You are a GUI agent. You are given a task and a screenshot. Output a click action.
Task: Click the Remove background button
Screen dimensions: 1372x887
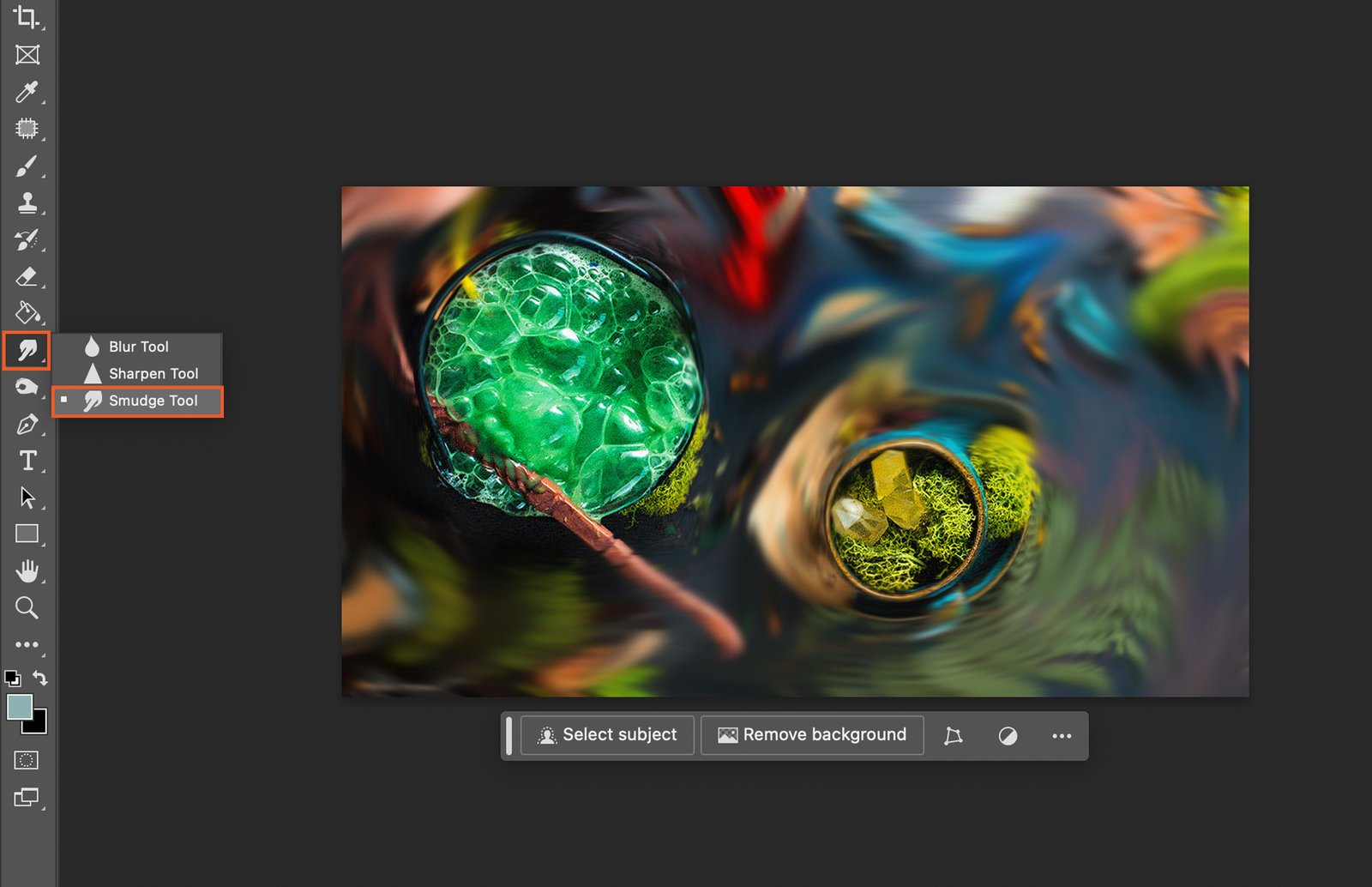812,735
